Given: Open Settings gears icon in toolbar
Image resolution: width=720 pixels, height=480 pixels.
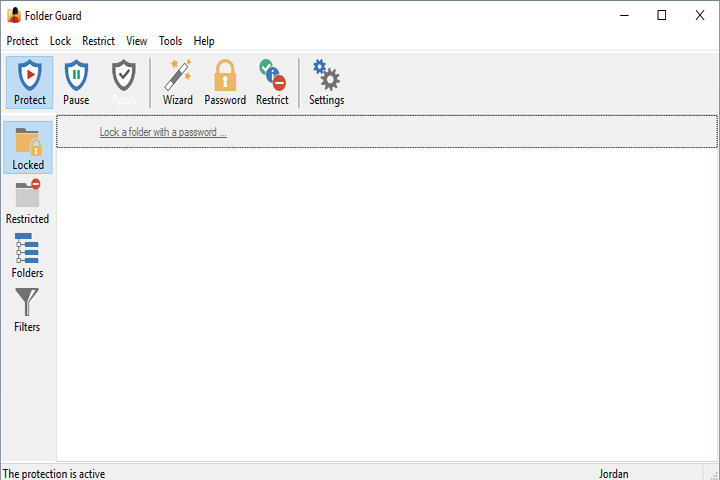Looking at the screenshot, I should pos(326,83).
